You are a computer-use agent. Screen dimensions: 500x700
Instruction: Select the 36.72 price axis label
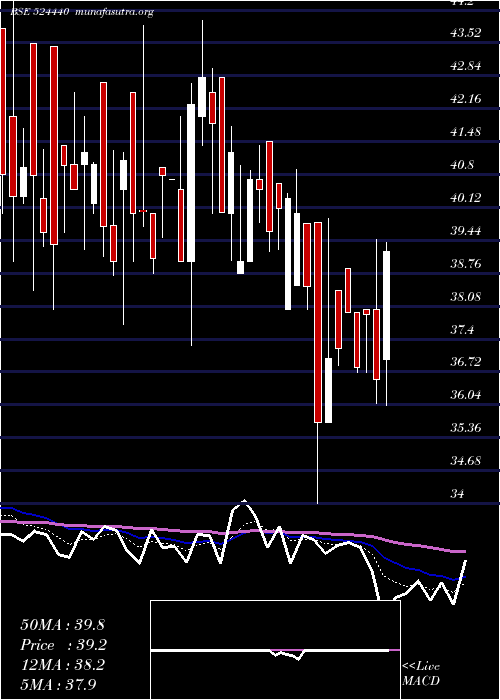point(466,362)
